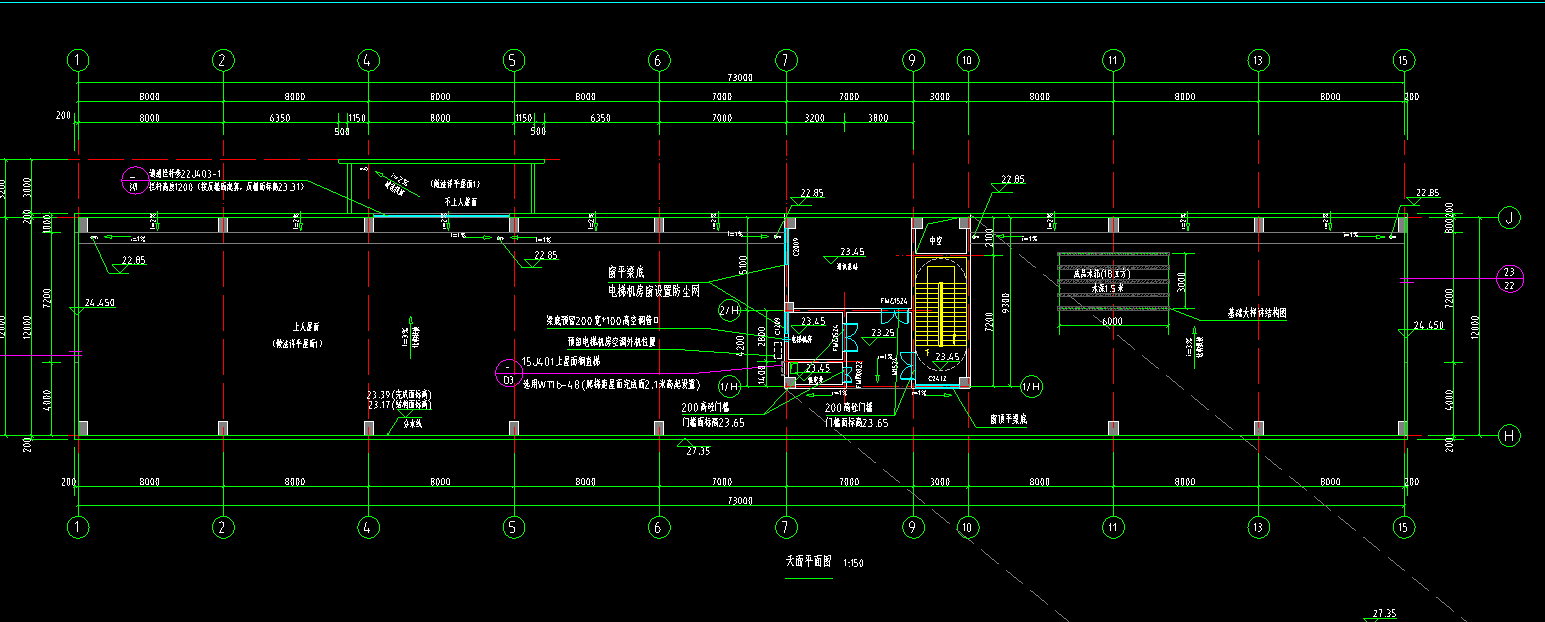Viewport: 1545px width, 622px height.
Task: Click the magenta D3 detail callout circle
Action: [x=507, y=373]
